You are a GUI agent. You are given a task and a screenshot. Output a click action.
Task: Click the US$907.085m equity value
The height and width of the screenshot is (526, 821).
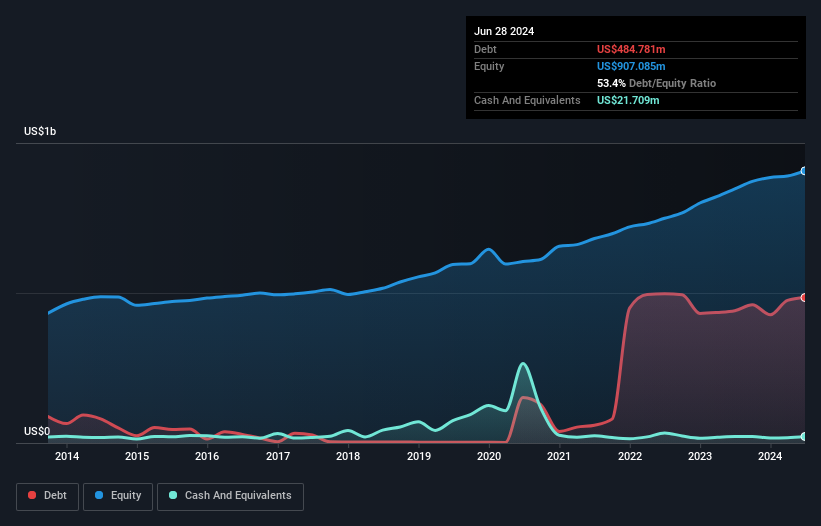click(x=631, y=66)
